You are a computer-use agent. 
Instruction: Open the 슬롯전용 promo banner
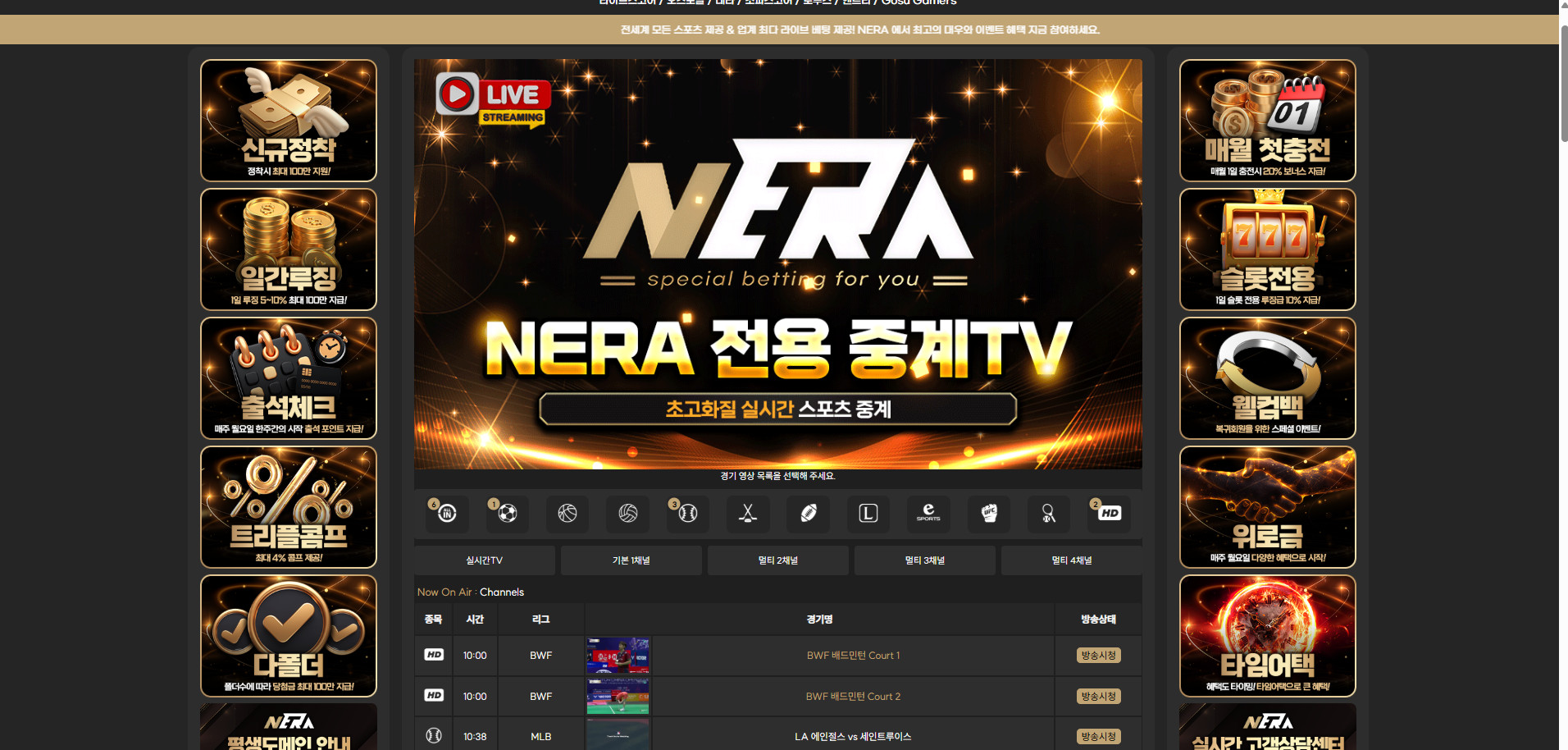pyautogui.click(x=1268, y=249)
